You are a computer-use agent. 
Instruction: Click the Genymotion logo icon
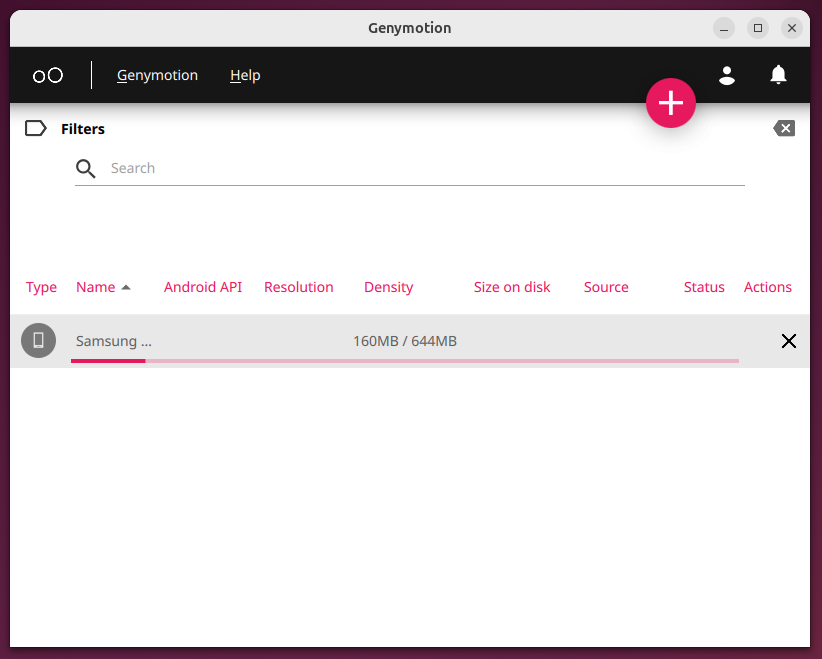pos(48,75)
